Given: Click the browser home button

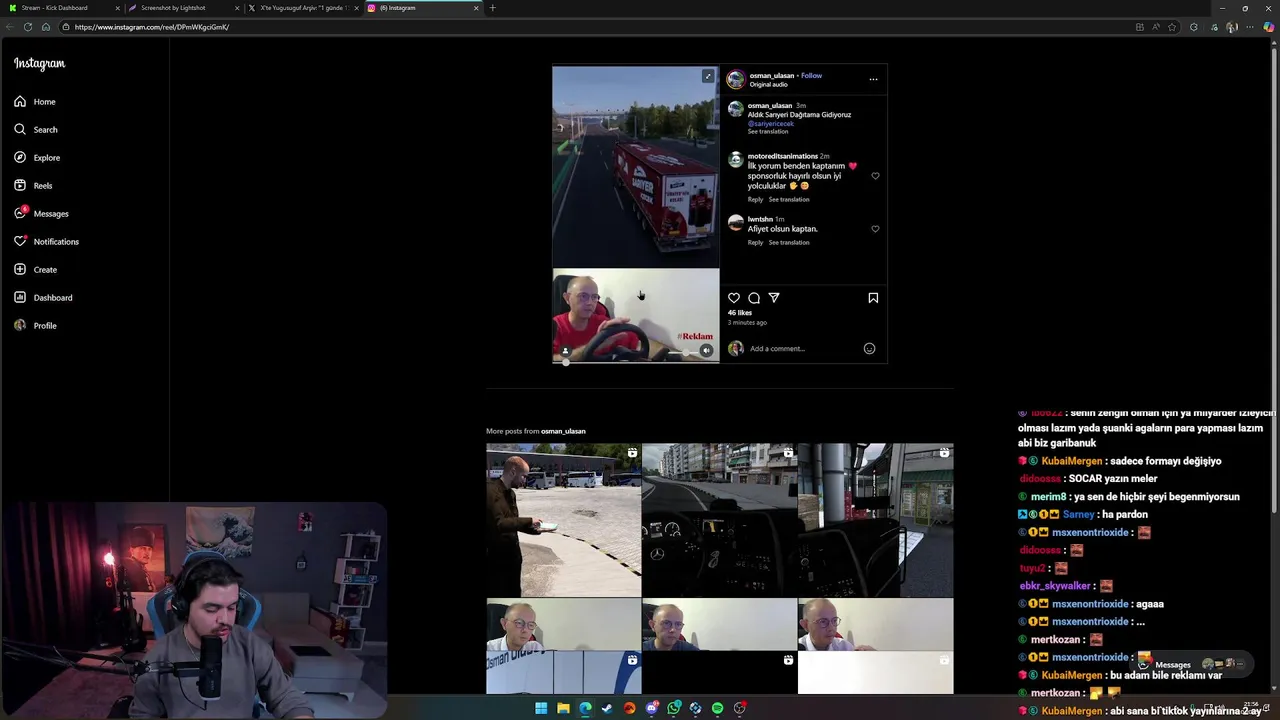Looking at the screenshot, I should [x=45, y=27].
